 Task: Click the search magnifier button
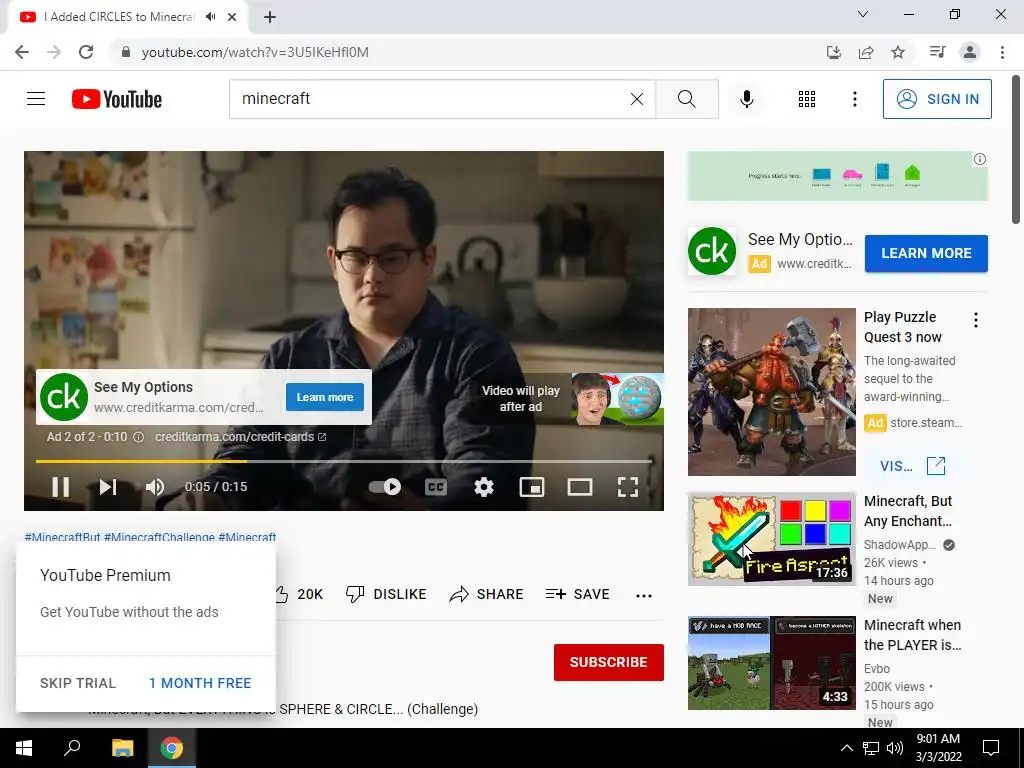coord(686,99)
